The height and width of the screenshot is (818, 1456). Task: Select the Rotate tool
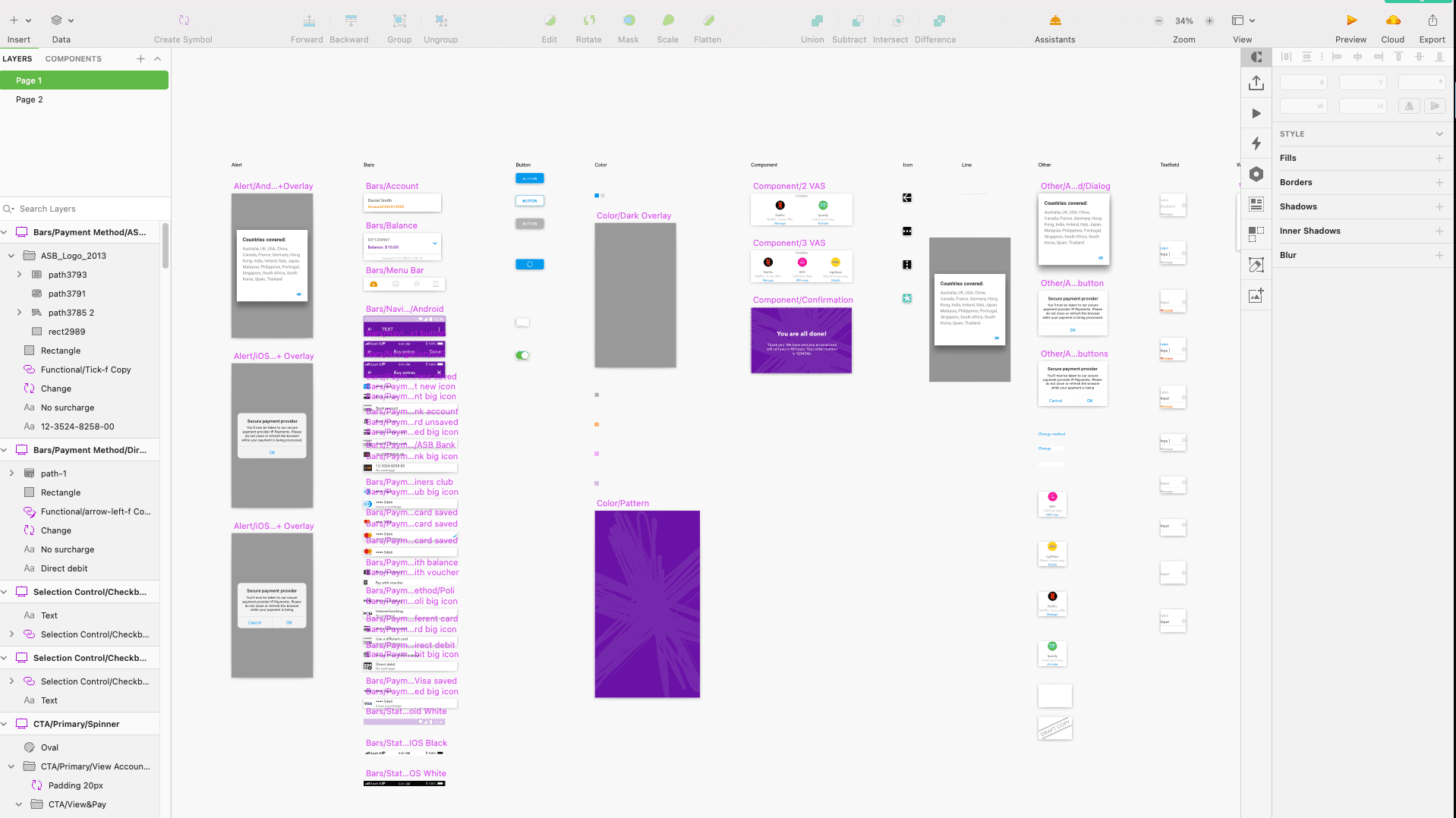pyautogui.click(x=589, y=28)
